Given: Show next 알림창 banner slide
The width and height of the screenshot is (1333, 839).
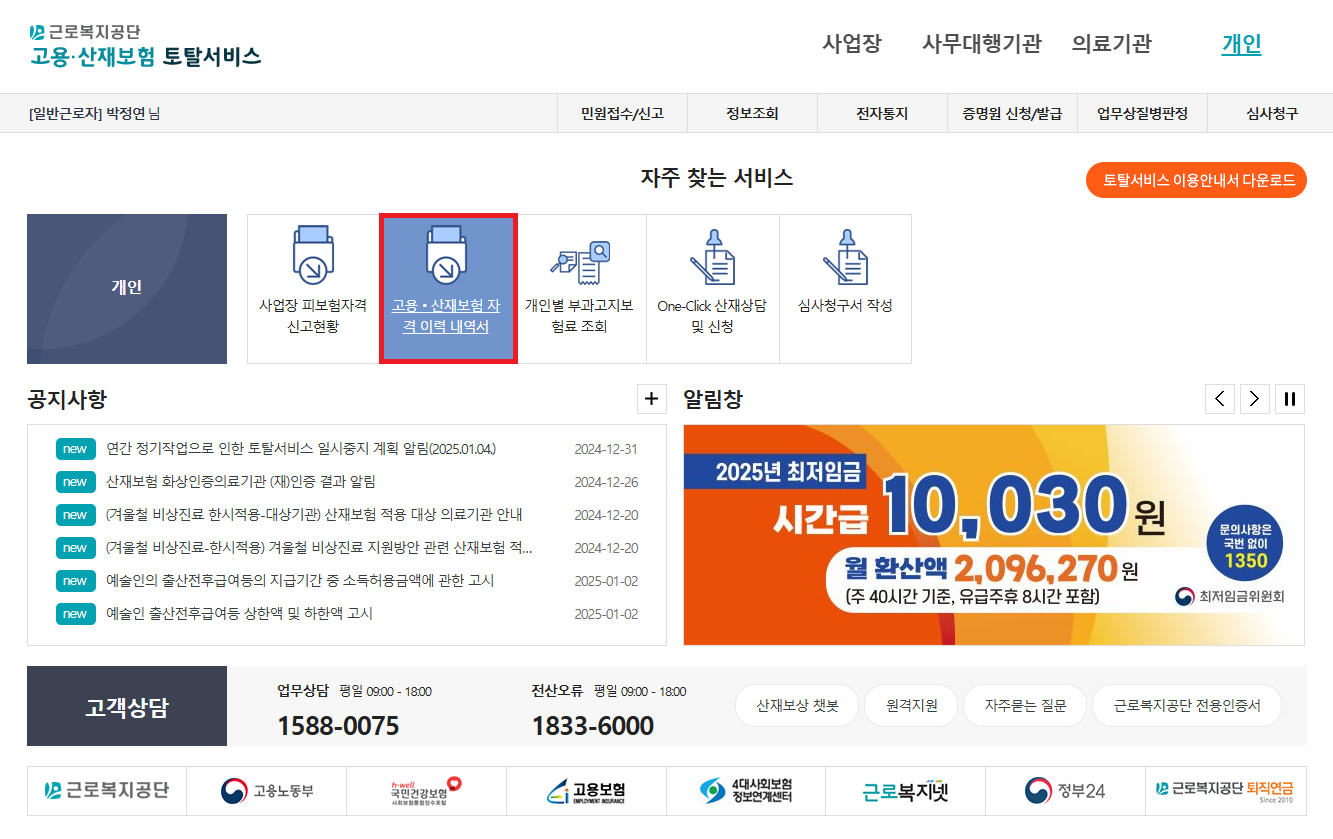Looking at the screenshot, I should point(1255,399).
